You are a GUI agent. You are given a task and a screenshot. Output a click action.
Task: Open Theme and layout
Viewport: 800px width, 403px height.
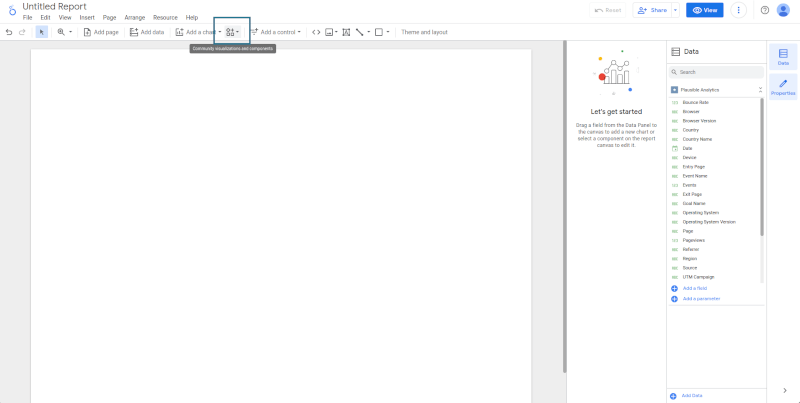click(x=424, y=32)
